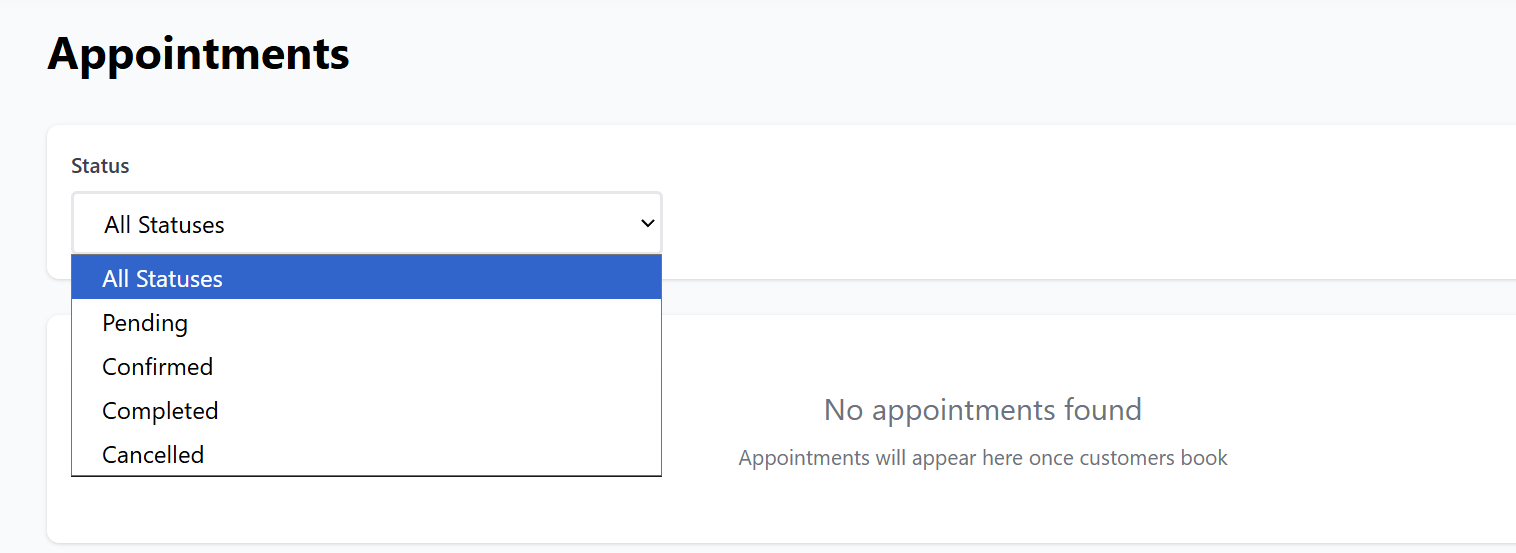Click the Status field label
The width and height of the screenshot is (1516, 553).
click(x=100, y=166)
